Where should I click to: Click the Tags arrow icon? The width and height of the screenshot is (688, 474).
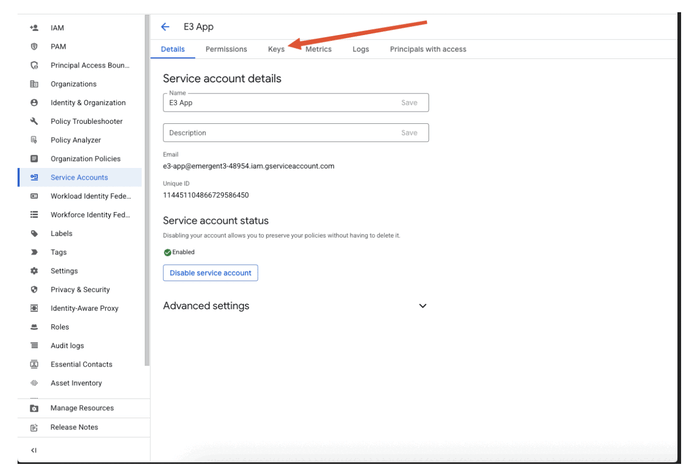tap(34, 252)
